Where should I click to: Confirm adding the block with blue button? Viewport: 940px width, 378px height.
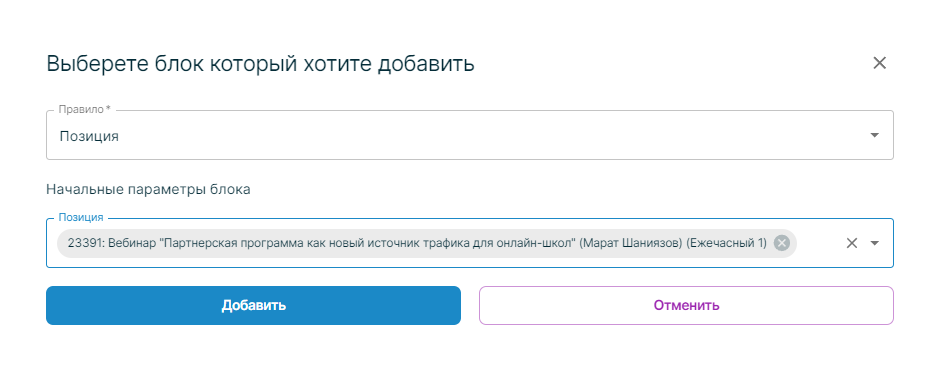(253, 306)
